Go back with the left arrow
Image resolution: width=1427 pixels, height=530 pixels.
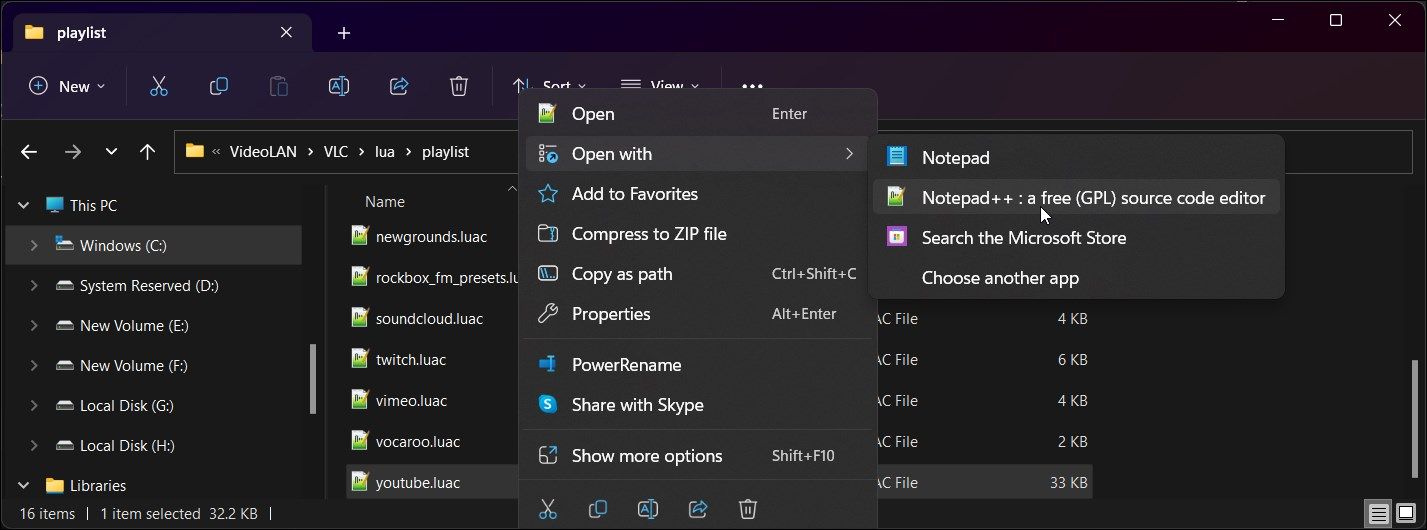(x=29, y=152)
